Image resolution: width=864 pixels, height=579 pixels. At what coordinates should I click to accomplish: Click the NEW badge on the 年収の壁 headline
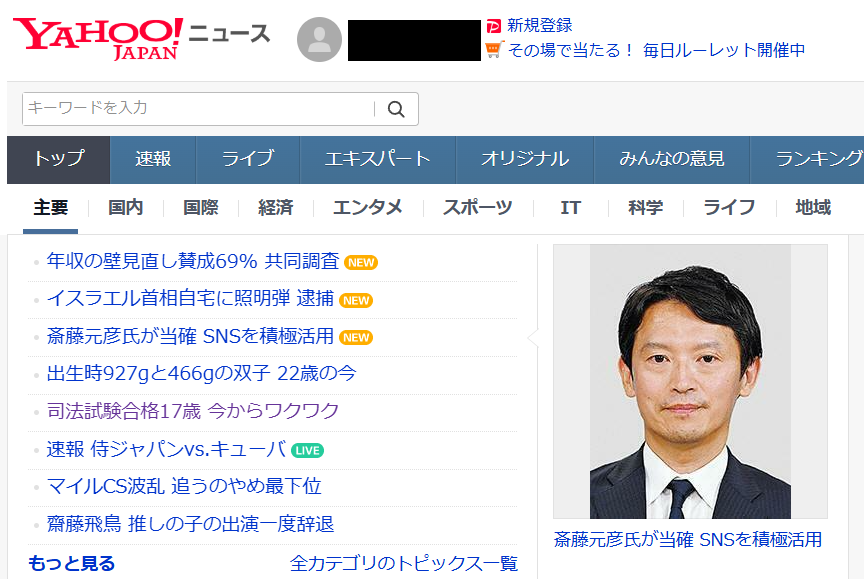358,262
